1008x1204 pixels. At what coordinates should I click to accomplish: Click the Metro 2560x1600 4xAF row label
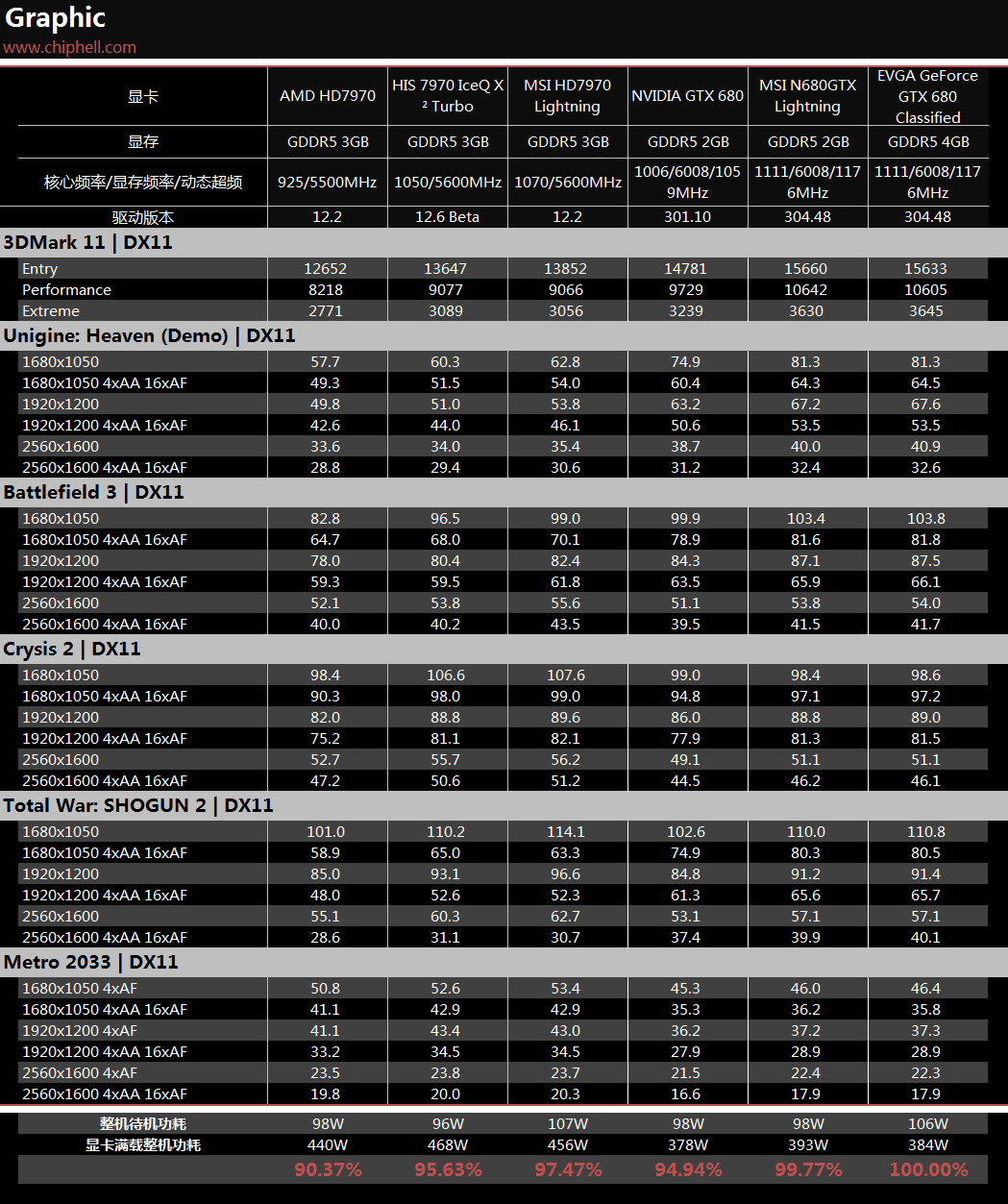pos(80,1073)
